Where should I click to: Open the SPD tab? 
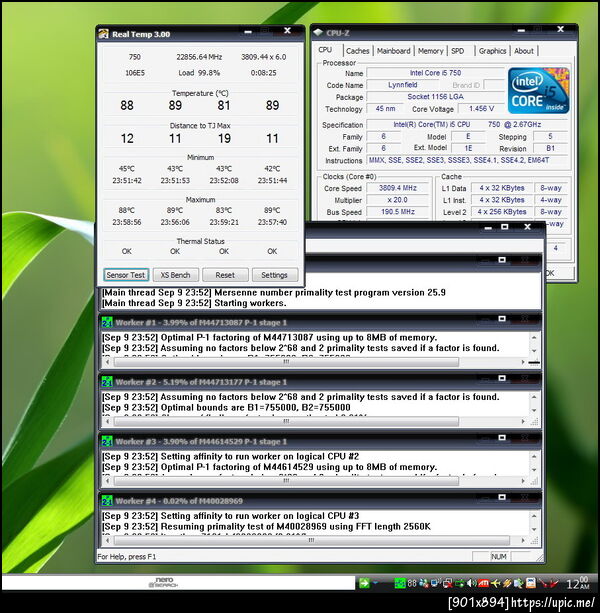pyautogui.click(x=458, y=51)
